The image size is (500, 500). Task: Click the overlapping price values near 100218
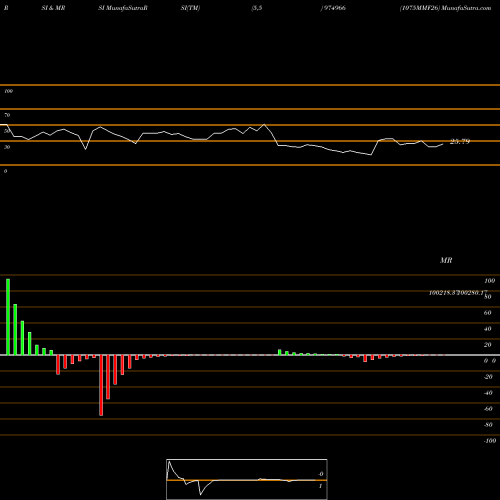[x=458, y=293]
